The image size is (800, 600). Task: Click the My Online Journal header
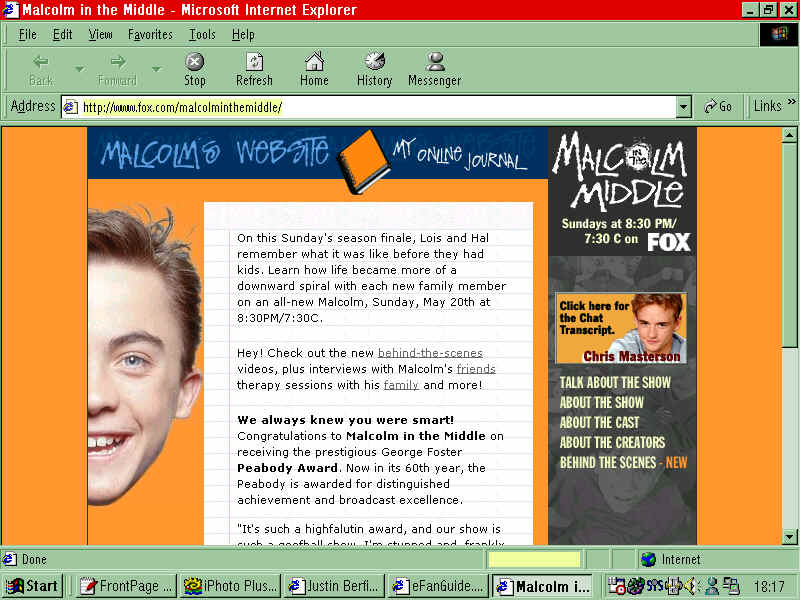point(459,155)
